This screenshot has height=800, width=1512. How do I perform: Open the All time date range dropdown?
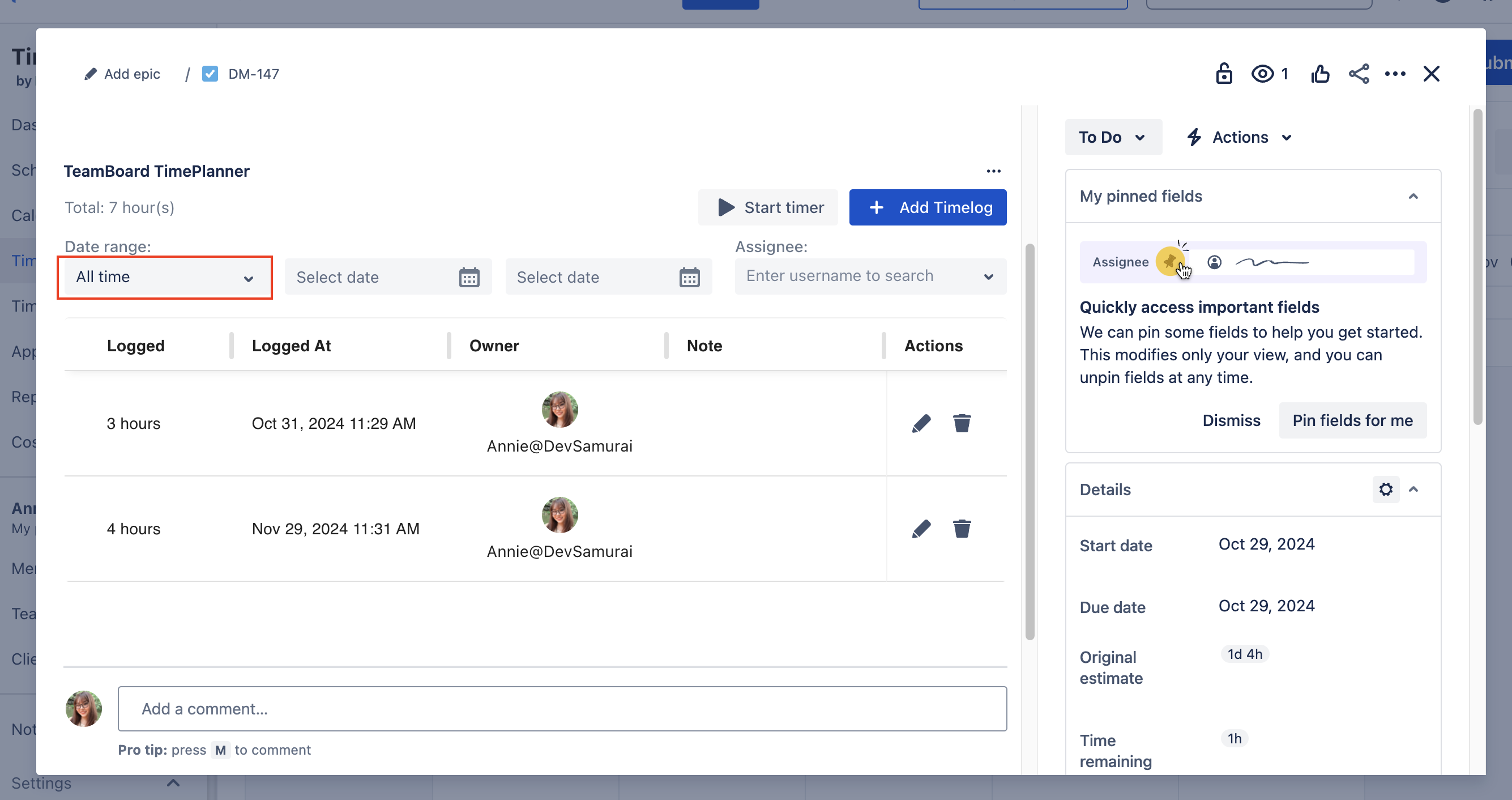tap(164, 277)
